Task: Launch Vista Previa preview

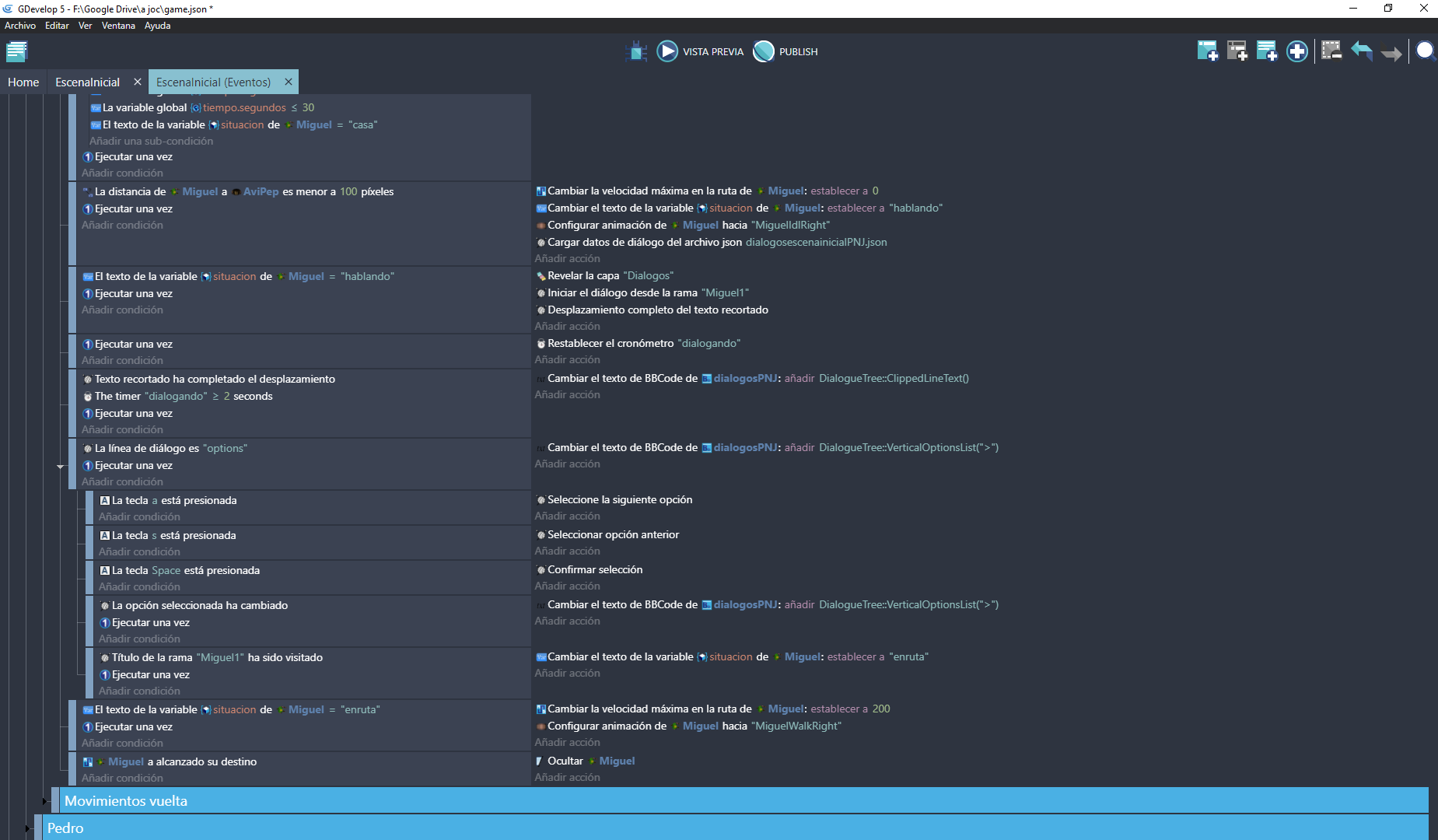Action: click(x=700, y=52)
